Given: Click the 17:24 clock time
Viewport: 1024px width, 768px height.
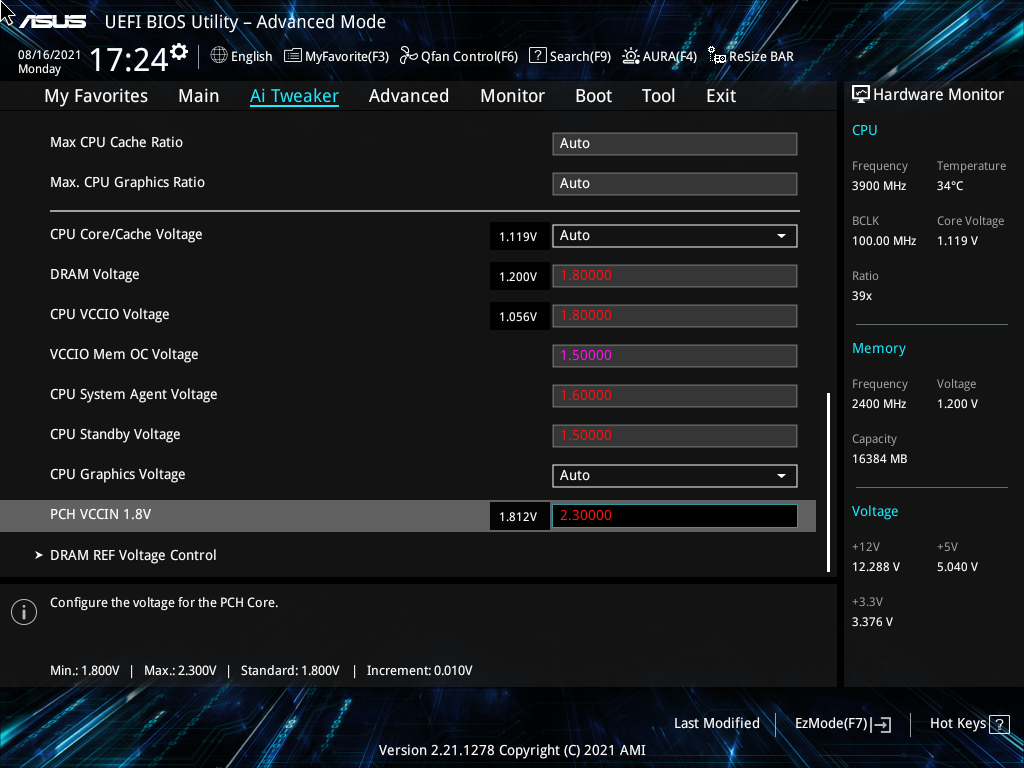Looking at the screenshot, I should [x=128, y=60].
